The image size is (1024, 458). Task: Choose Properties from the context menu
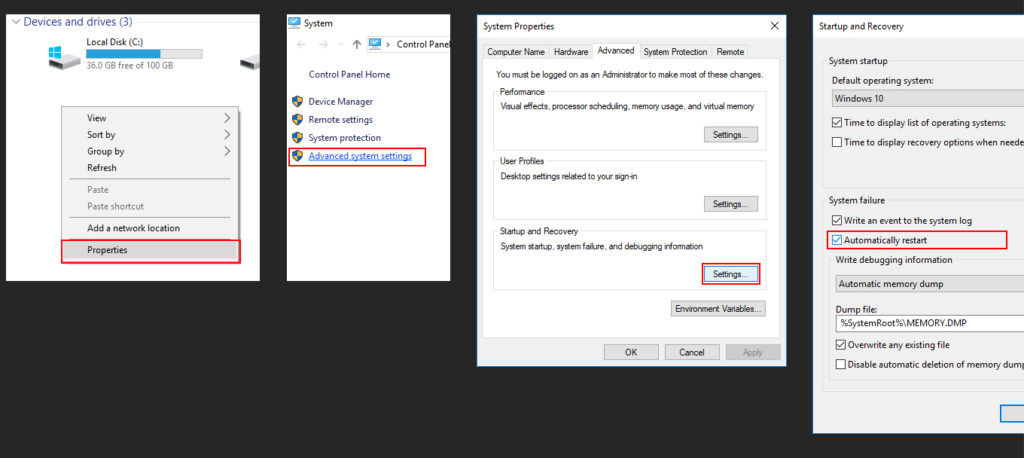(150, 250)
